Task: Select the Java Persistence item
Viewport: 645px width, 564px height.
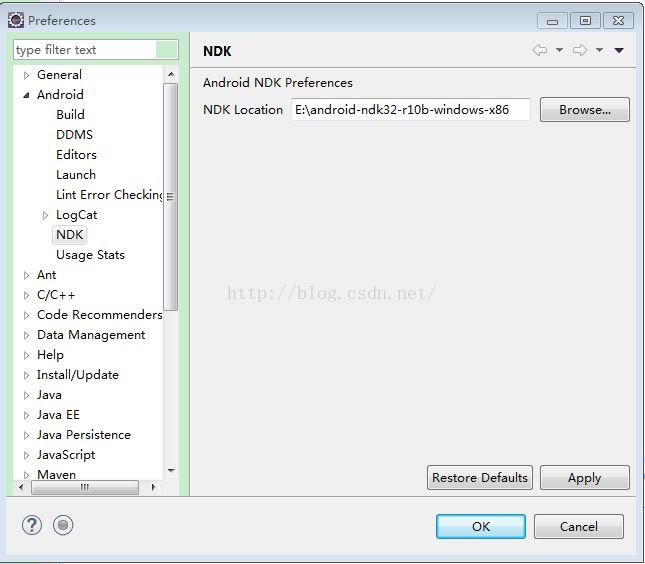Action: (x=84, y=435)
